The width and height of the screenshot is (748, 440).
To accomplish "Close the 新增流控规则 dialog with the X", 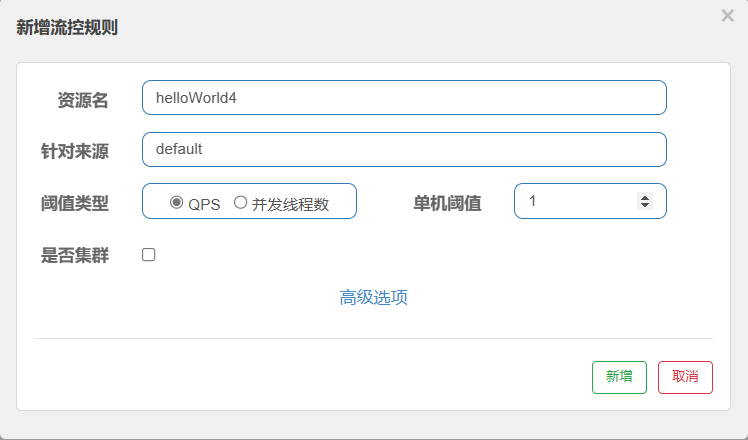I will 727,16.
